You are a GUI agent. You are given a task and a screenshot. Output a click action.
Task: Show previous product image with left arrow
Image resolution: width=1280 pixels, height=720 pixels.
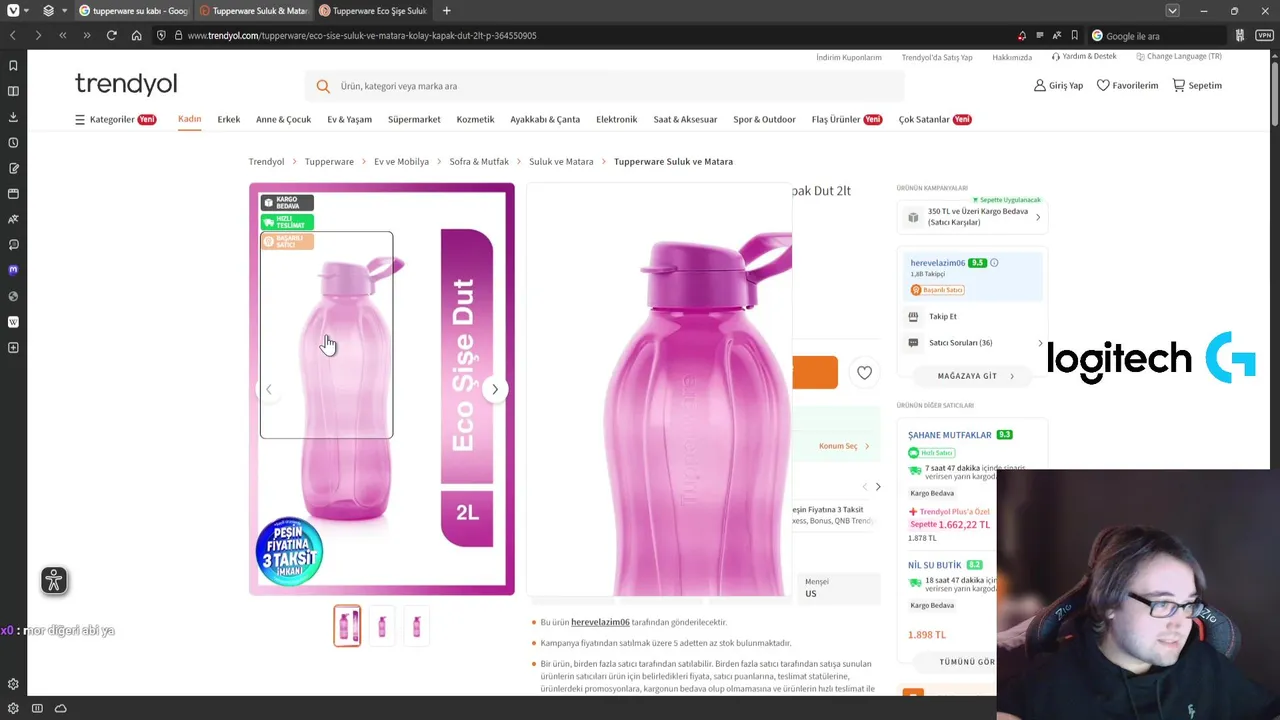(x=268, y=389)
